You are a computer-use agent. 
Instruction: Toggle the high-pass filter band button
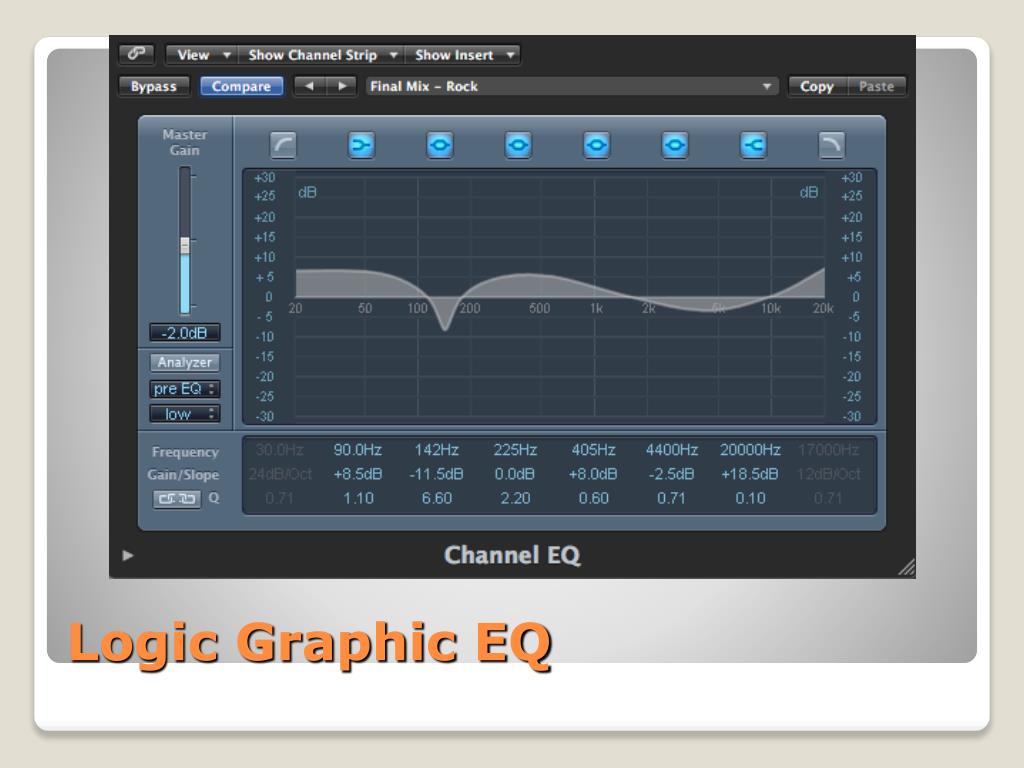click(283, 145)
